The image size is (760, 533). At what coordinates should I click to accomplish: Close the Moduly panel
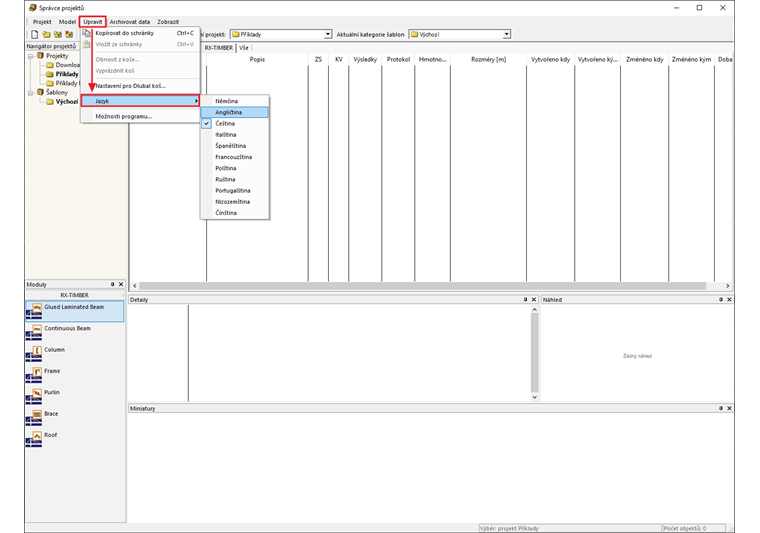[121, 284]
